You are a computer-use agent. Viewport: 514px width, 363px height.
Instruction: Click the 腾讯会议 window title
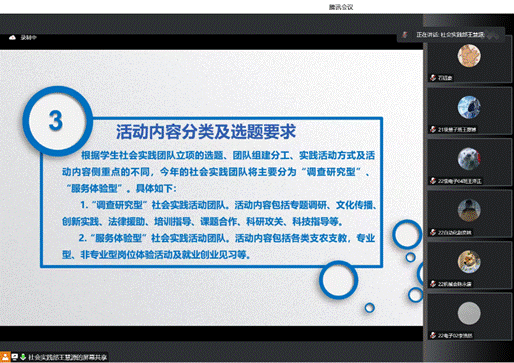[341, 7]
